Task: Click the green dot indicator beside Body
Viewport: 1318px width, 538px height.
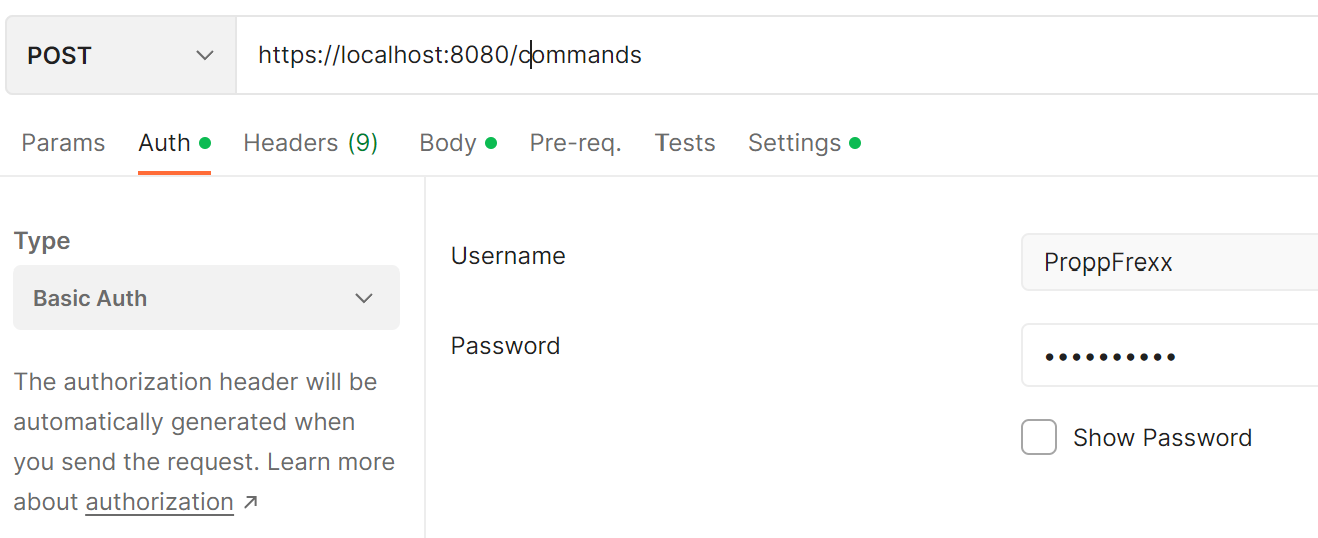Action: 491,143
